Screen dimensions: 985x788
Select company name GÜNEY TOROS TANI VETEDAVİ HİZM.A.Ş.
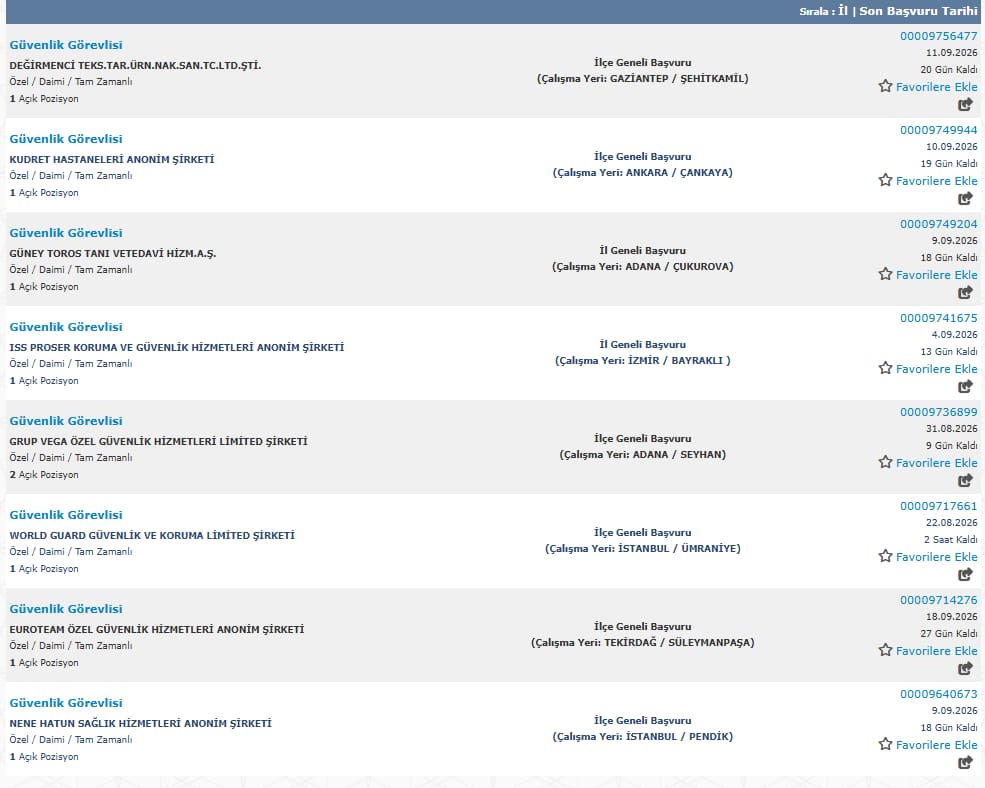click(112, 253)
